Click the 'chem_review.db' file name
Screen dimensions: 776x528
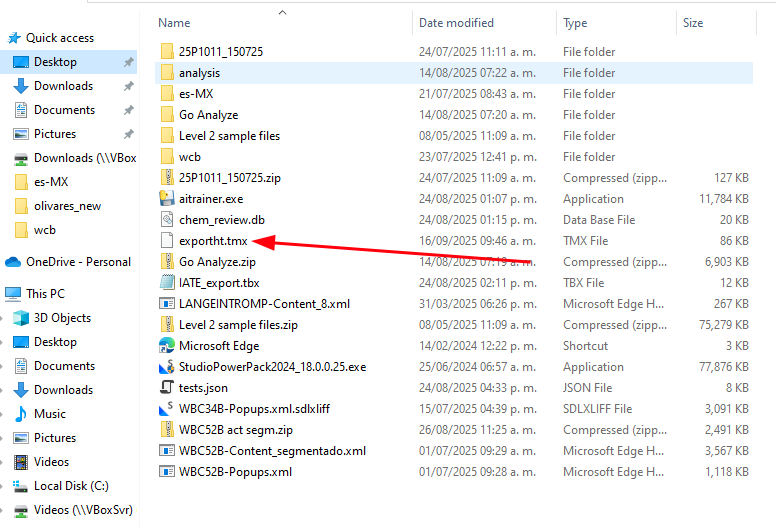click(x=222, y=220)
